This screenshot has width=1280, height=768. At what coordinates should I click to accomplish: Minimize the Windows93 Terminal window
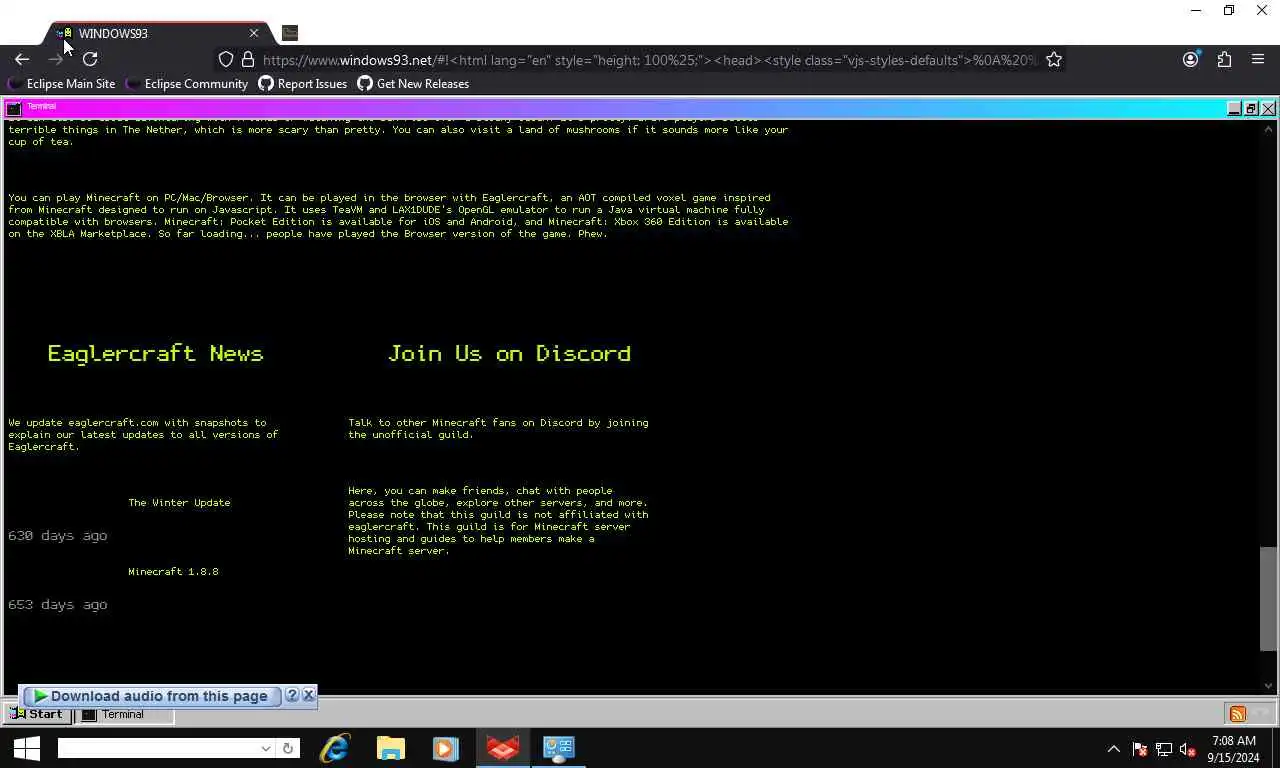click(1234, 108)
